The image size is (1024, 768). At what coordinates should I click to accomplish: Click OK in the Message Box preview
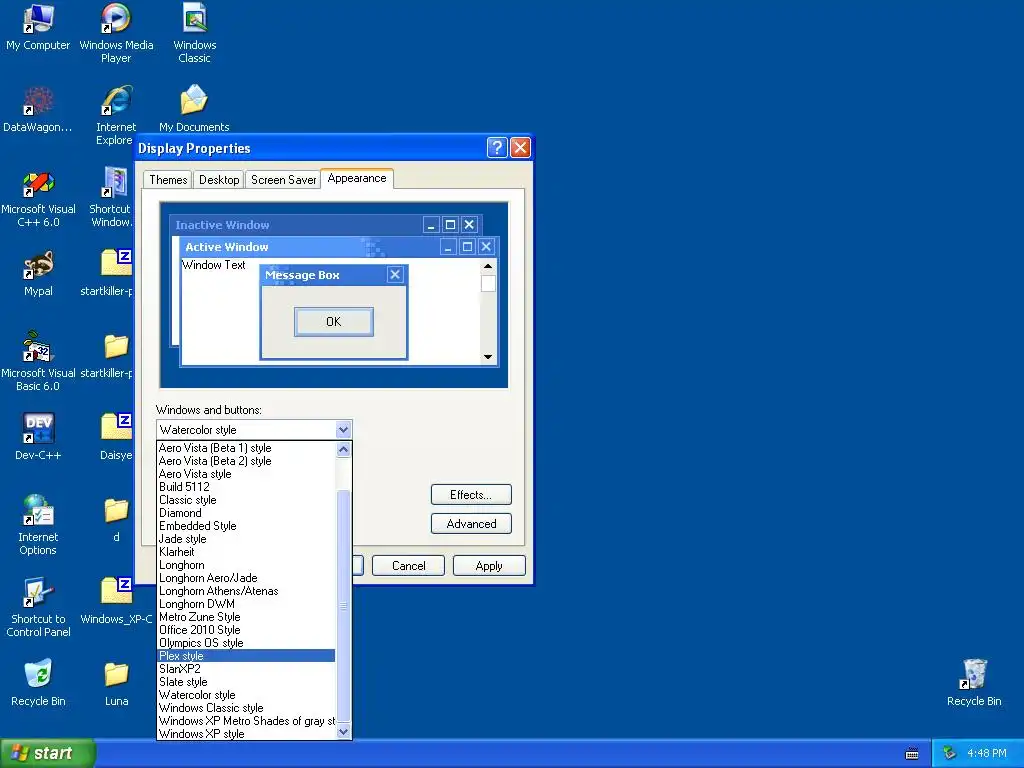(334, 321)
